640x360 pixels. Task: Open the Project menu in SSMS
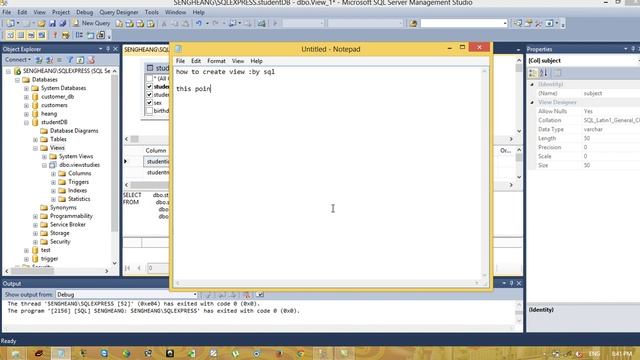tap(61, 12)
